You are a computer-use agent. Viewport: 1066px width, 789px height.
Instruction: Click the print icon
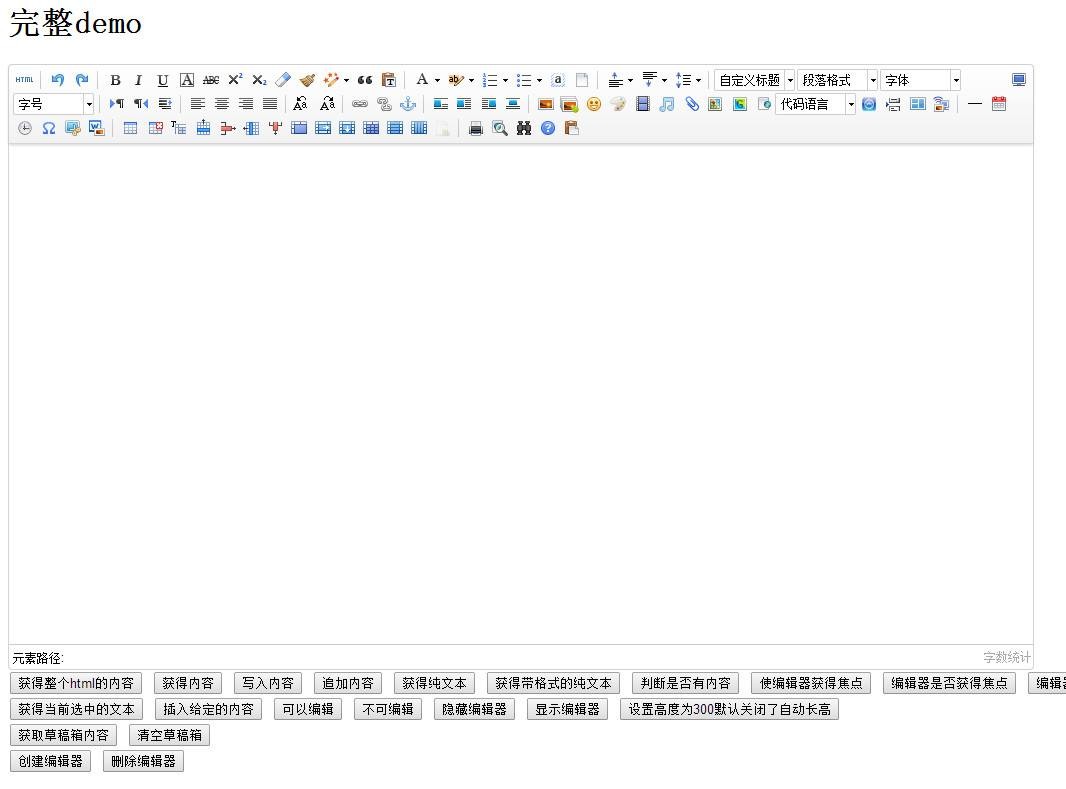tap(476, 128)
